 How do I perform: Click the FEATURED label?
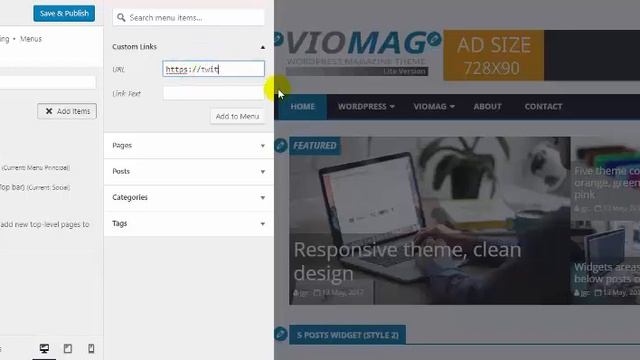click(x=315, y=146)
